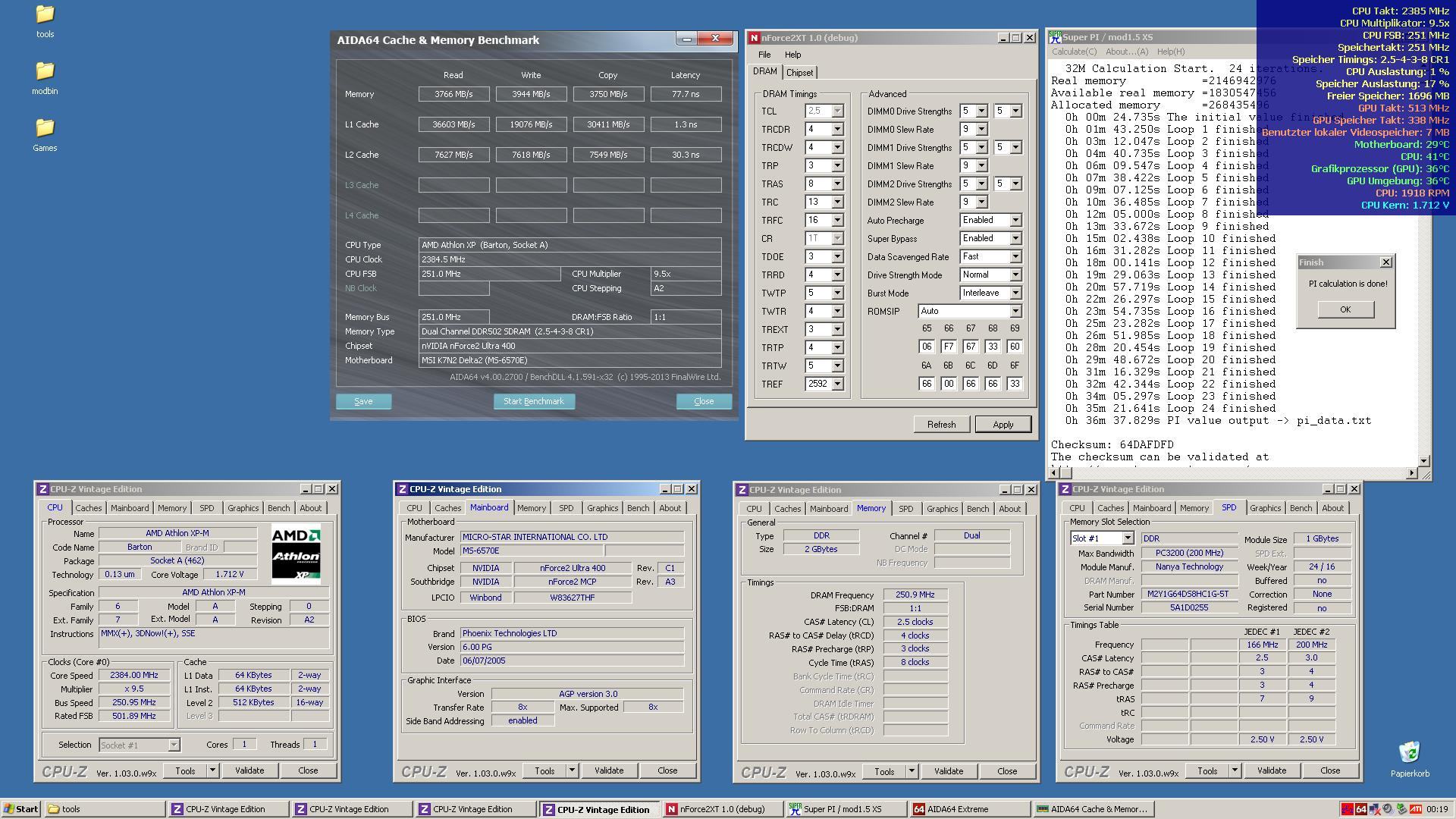This screenshot has height=819, width=1456.
Task: Open the DIMM0 Slew Rate dropdown
Action: pyautogui.click(x=981, y=130)
